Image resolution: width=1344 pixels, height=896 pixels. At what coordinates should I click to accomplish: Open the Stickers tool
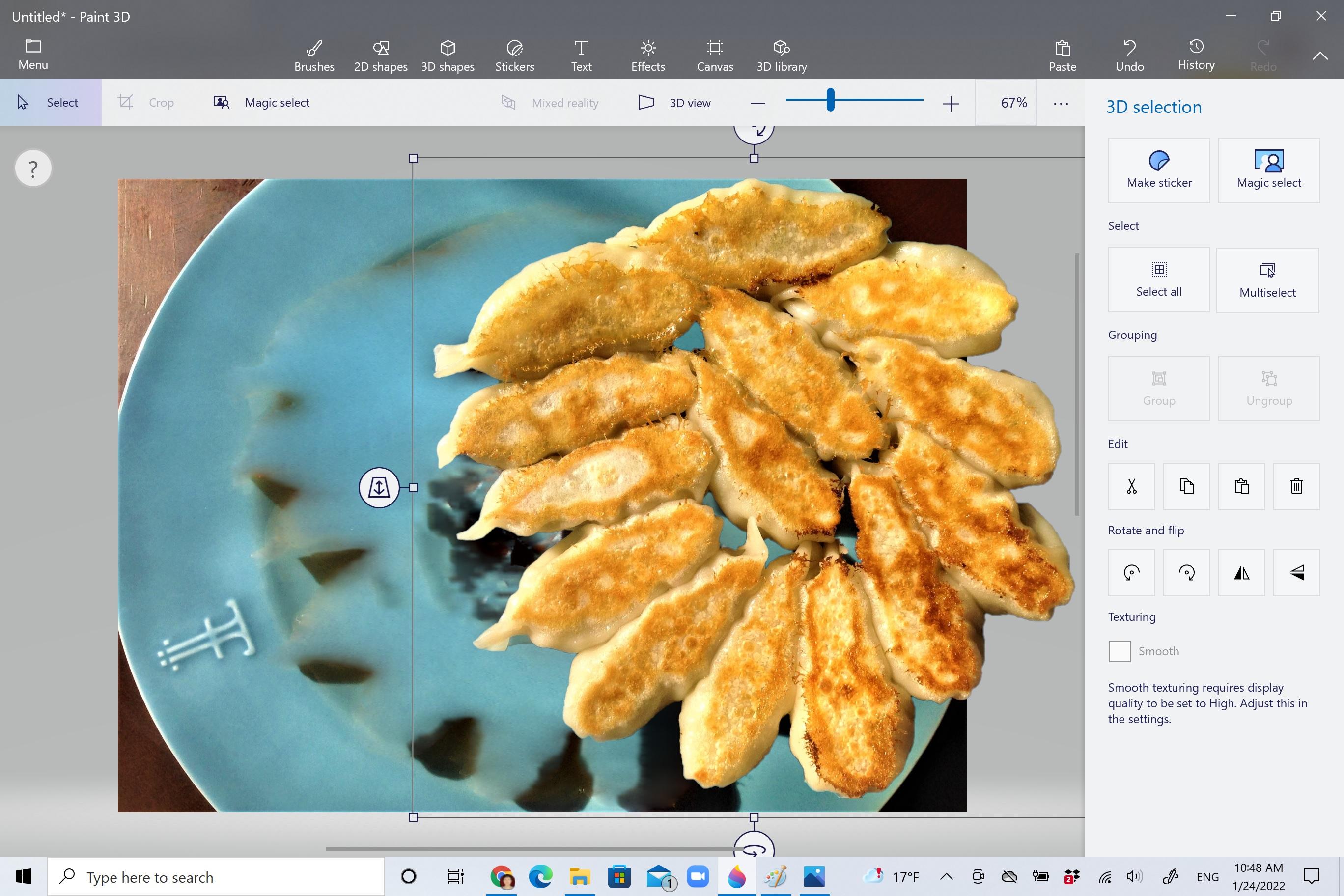click(514, 56)
